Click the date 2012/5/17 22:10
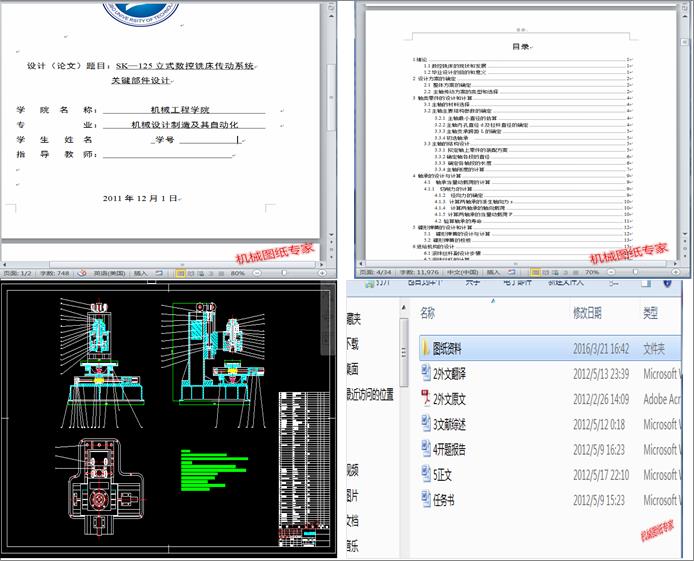 click(601, 475)
